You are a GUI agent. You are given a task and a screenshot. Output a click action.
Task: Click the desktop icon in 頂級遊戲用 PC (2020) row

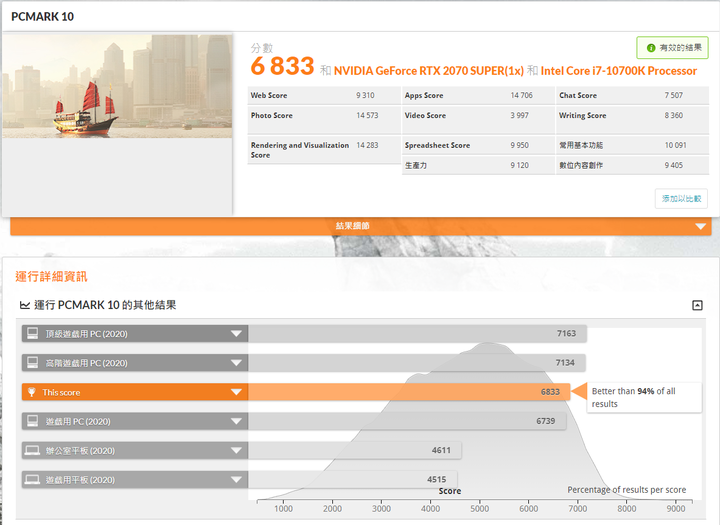pyautogui.click(x=33, y=333)
